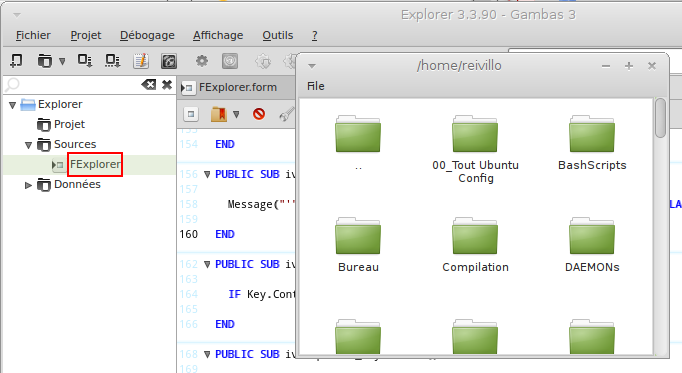Open the dropdown arrow next to the bookmark icon

coord(236,114)
